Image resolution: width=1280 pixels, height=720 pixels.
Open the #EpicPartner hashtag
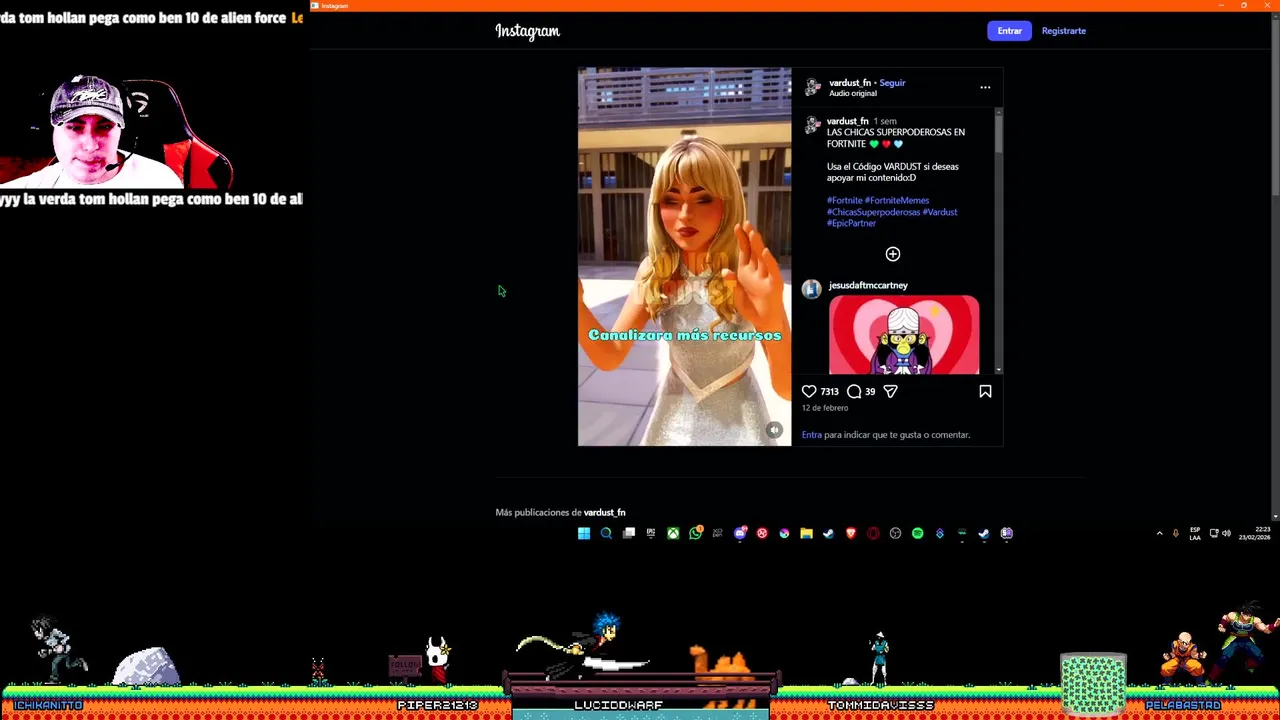[851, 223]
